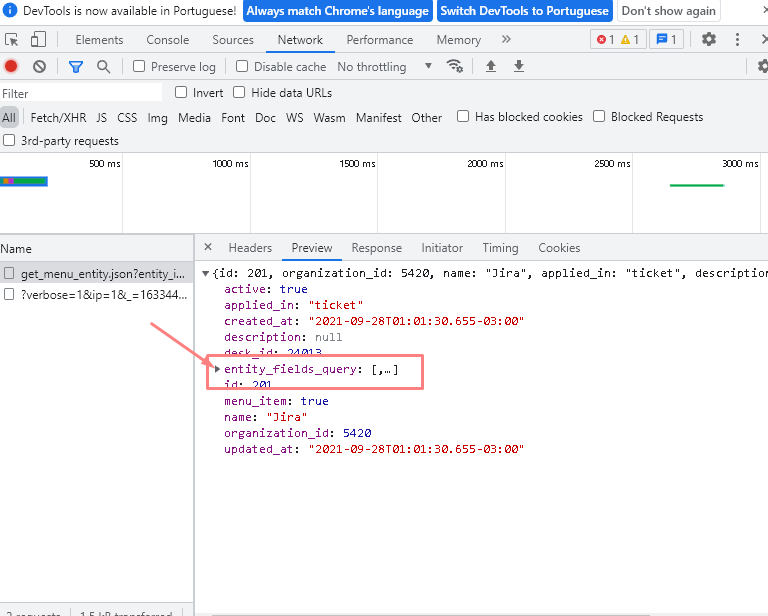This screenshot has height=616, width=768.
Task: Enable the Preserve log checkbox
Action: pyautogui.click(x=139, y=66)
